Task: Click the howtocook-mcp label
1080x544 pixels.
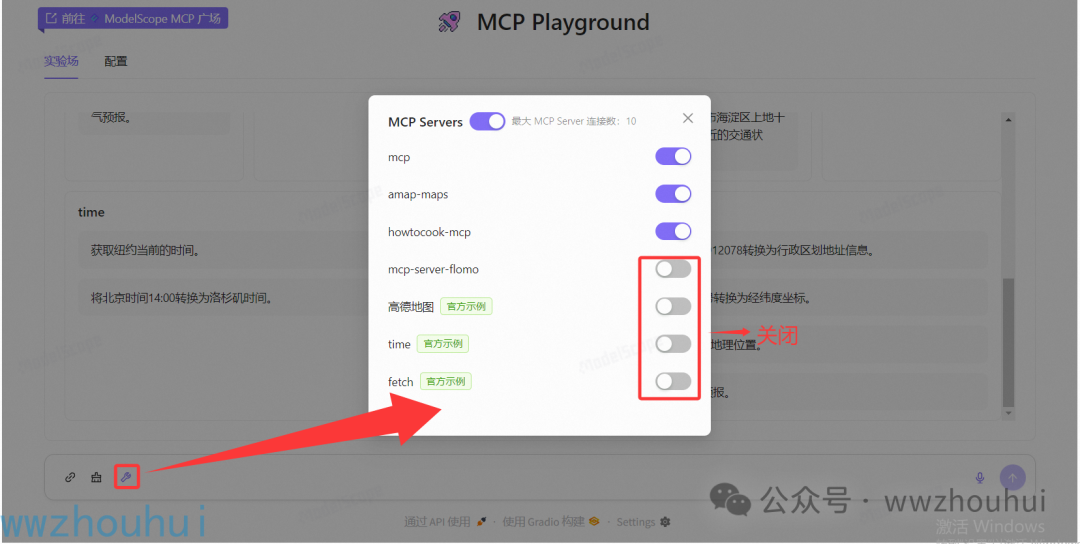Action: point(429,232)
